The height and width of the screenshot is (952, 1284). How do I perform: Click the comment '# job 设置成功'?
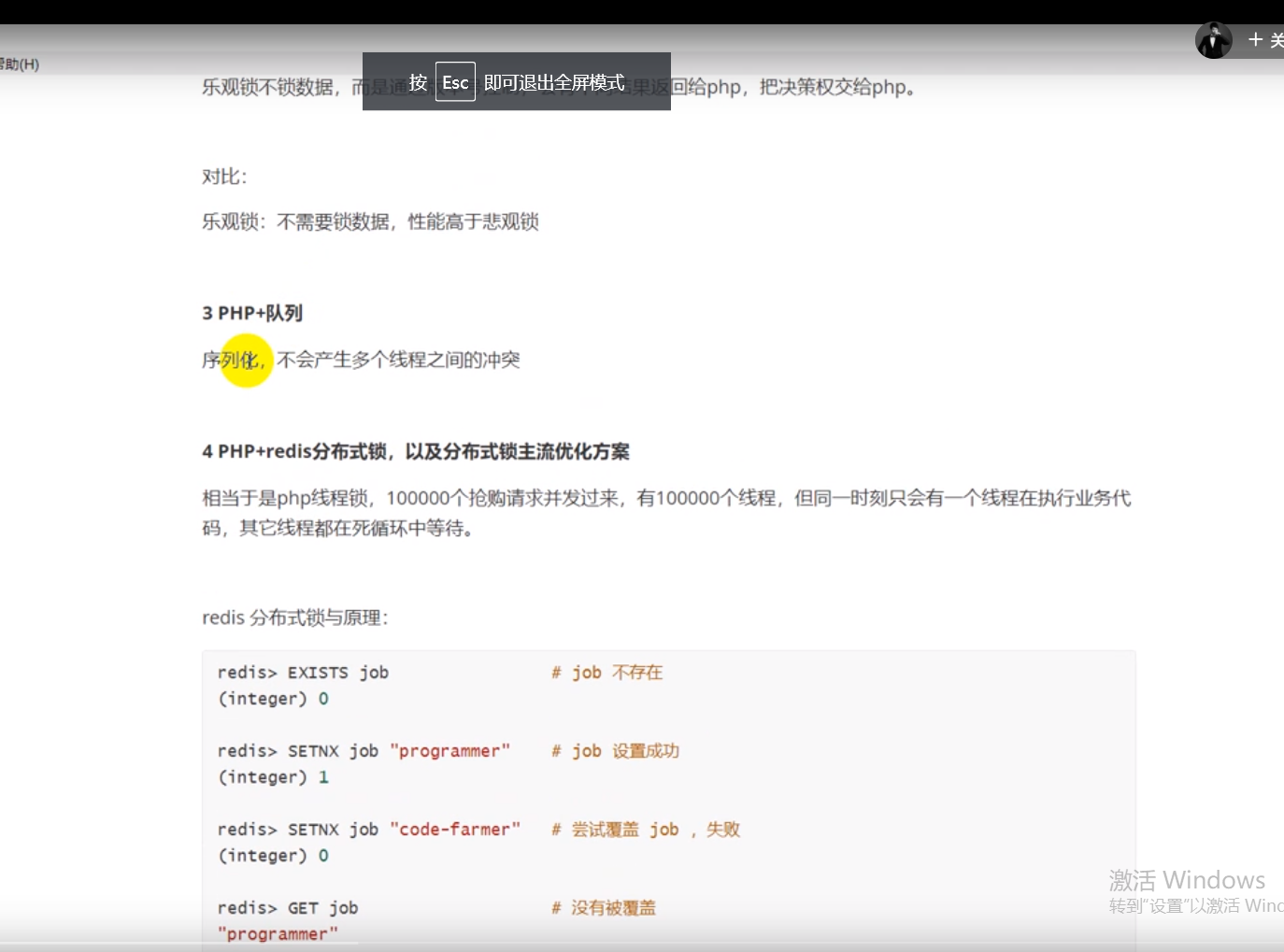(615, 751)
